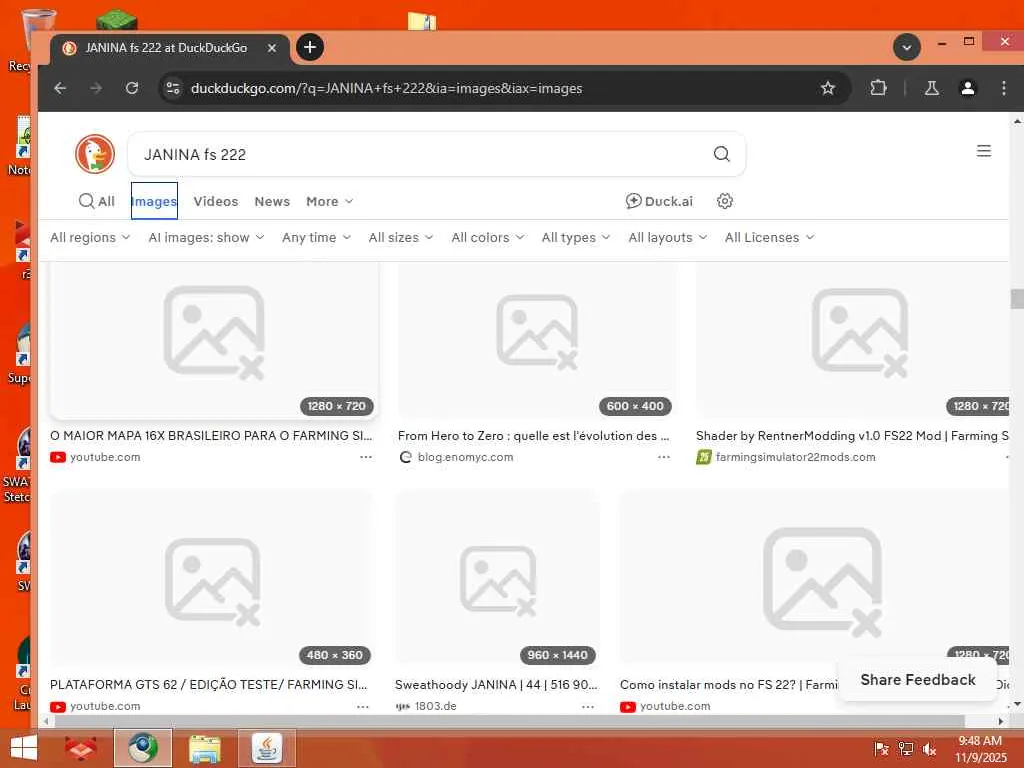1024x768 pixels.
Task: Open more options for the From Hero to Zero result
Action: tap(664, 457)
